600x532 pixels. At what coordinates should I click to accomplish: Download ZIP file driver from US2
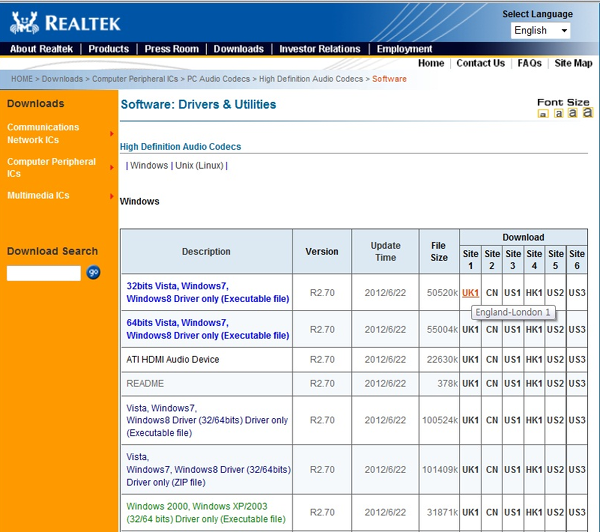pos(555,470)
